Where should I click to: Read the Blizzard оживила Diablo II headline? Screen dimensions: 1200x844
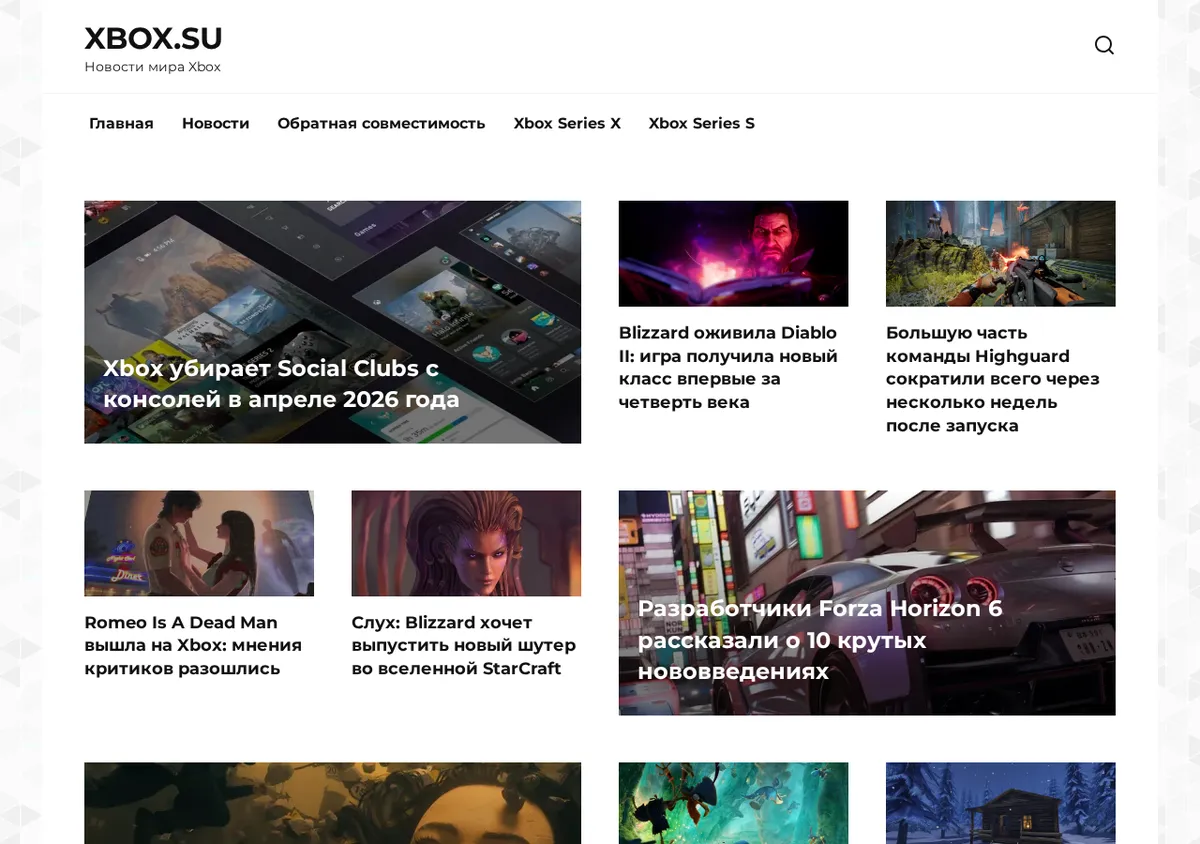click(728, 367)
